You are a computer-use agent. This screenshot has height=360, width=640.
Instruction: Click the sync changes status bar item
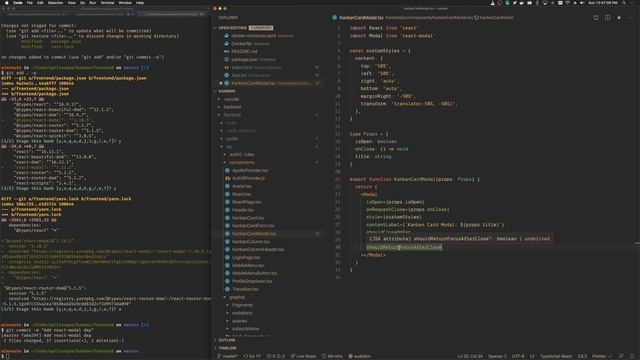point(252,356)
